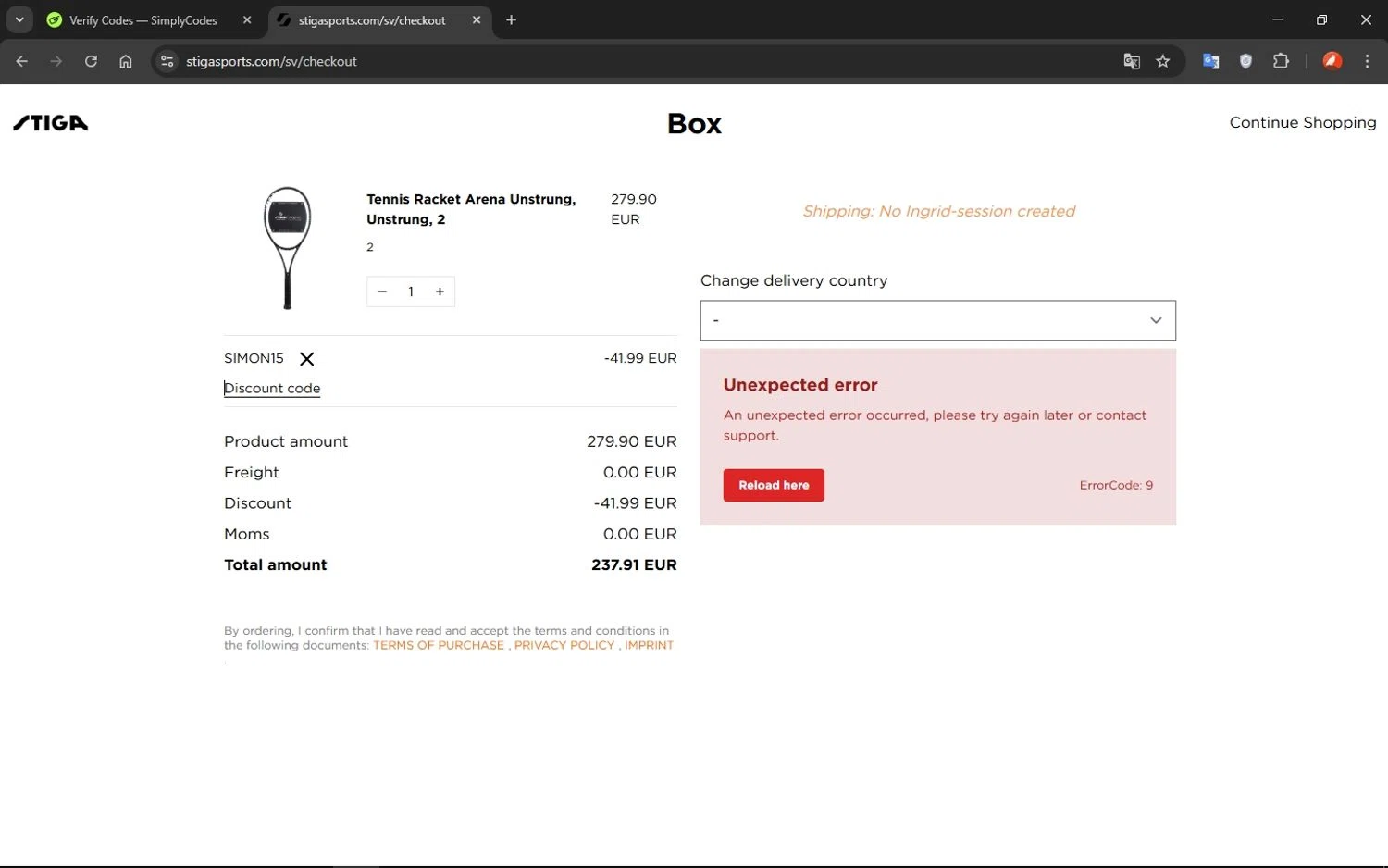Click the translate page icon in address bar
Screen dimensions: 1388x868
1131,61
